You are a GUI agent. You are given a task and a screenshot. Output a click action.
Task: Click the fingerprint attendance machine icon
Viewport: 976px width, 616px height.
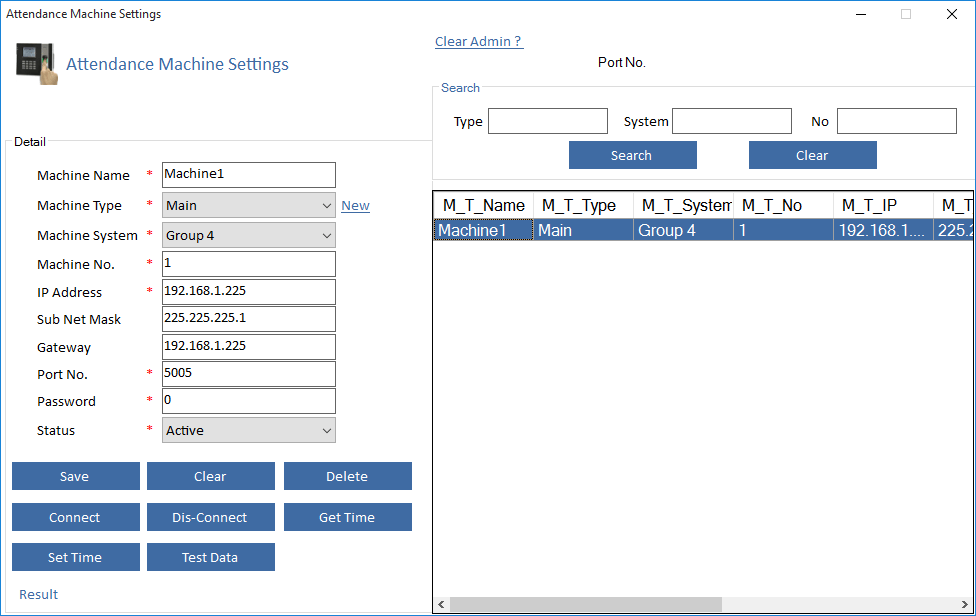36,64
